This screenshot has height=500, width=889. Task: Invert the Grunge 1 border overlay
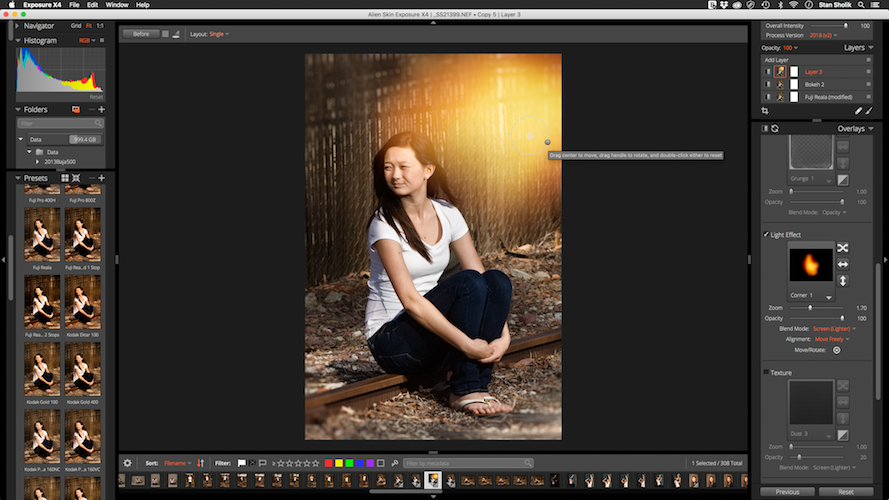click(x=843, y=180)
